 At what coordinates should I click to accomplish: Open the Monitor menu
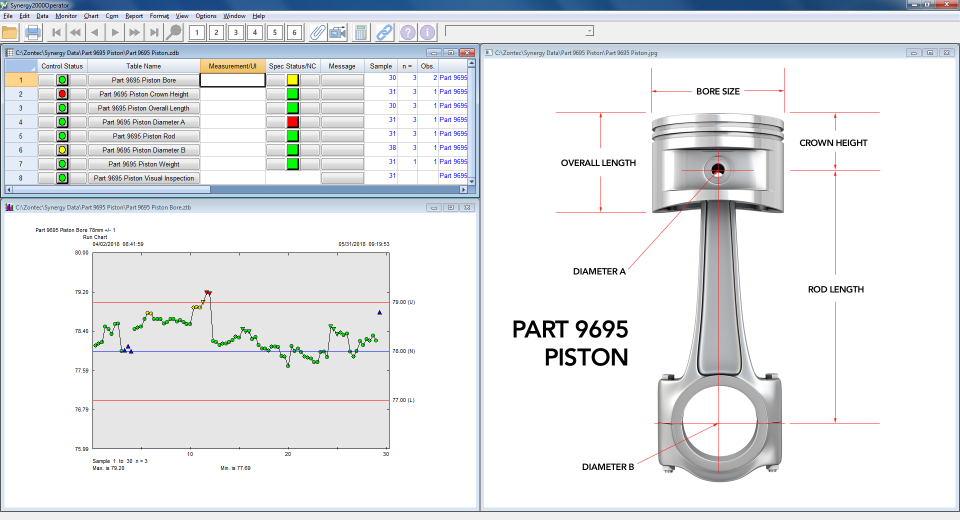point(66,17)
